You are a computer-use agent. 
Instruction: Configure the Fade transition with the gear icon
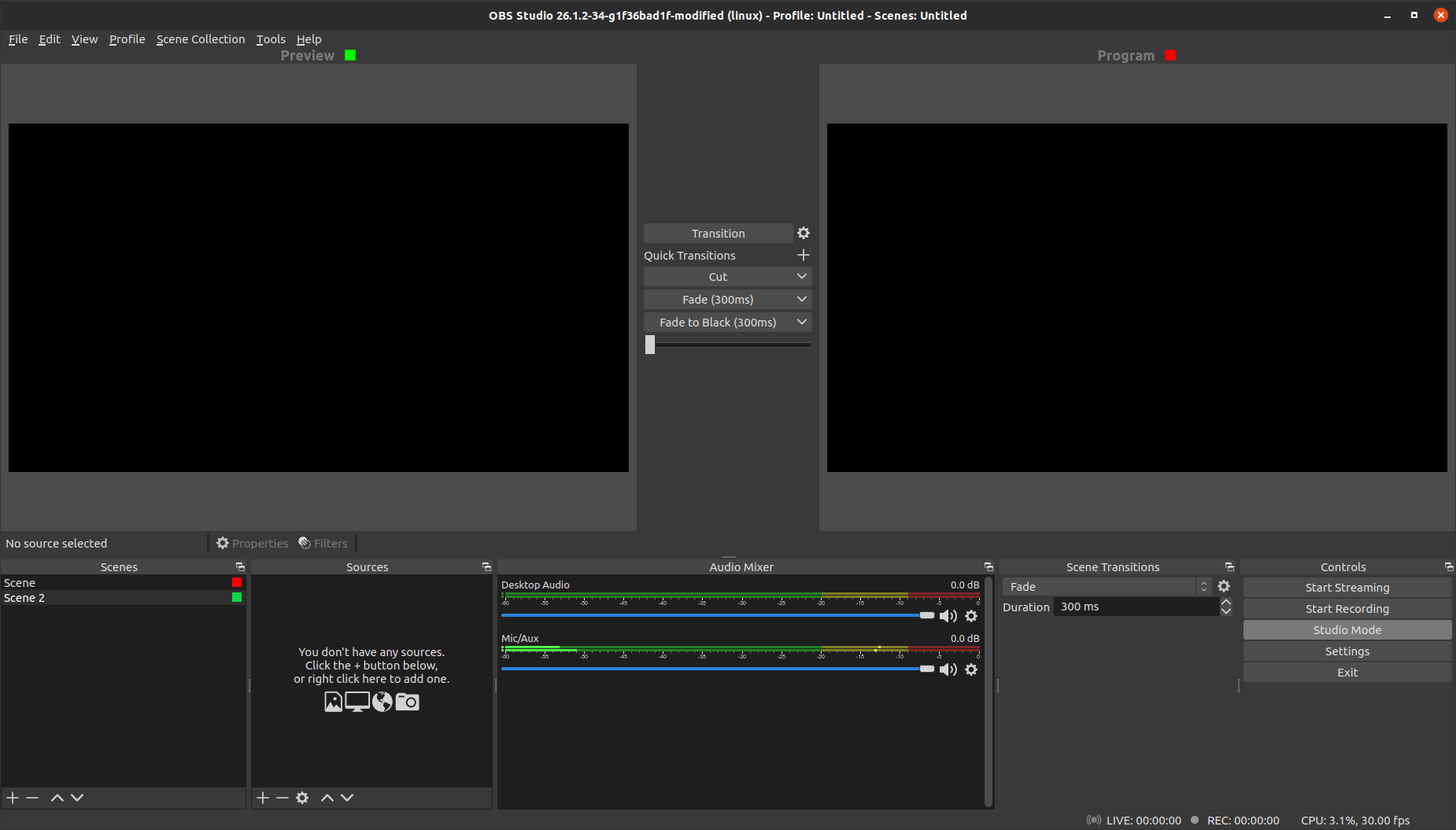[1224, 586]
